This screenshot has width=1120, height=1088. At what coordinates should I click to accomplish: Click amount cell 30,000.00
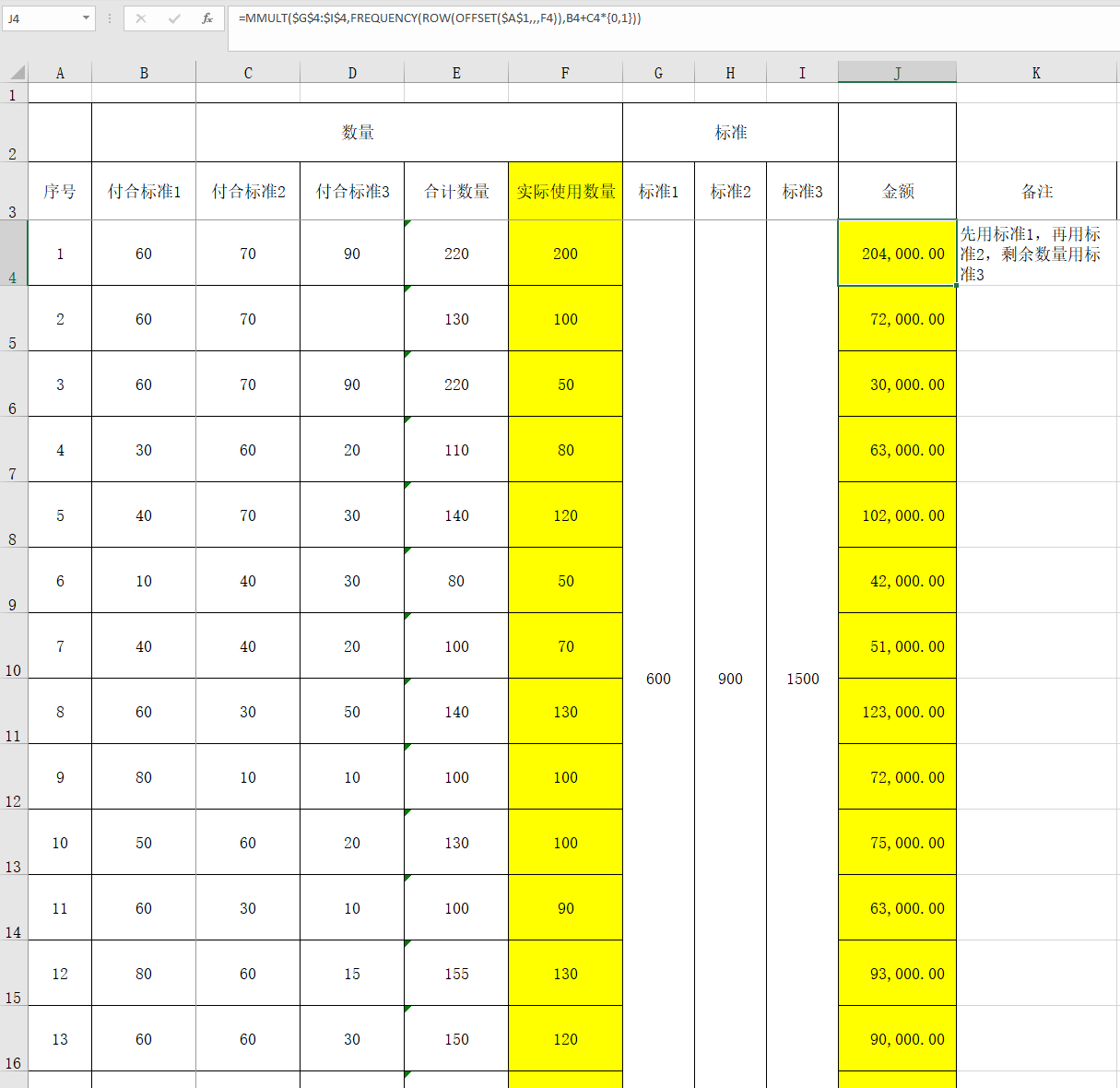pos(897,384)
